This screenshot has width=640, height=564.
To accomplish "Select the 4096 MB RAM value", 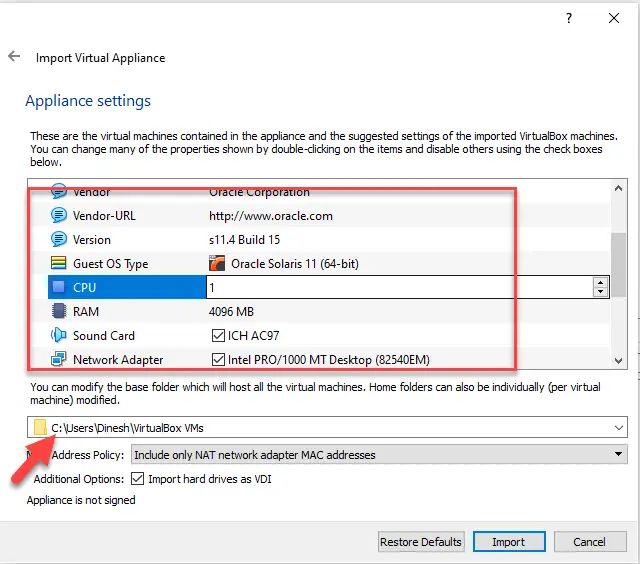I will tap(231, 312).
